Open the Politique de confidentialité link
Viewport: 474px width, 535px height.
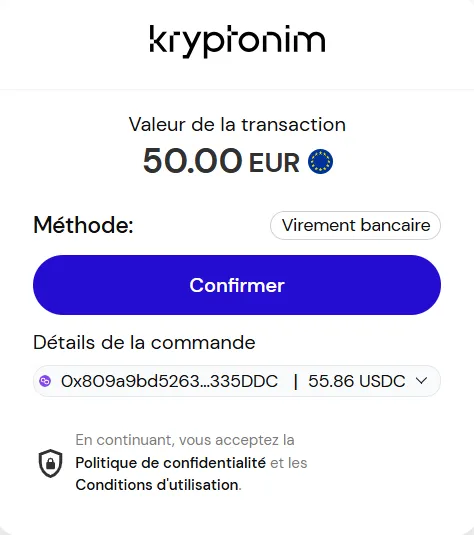[x=170, y=463]
